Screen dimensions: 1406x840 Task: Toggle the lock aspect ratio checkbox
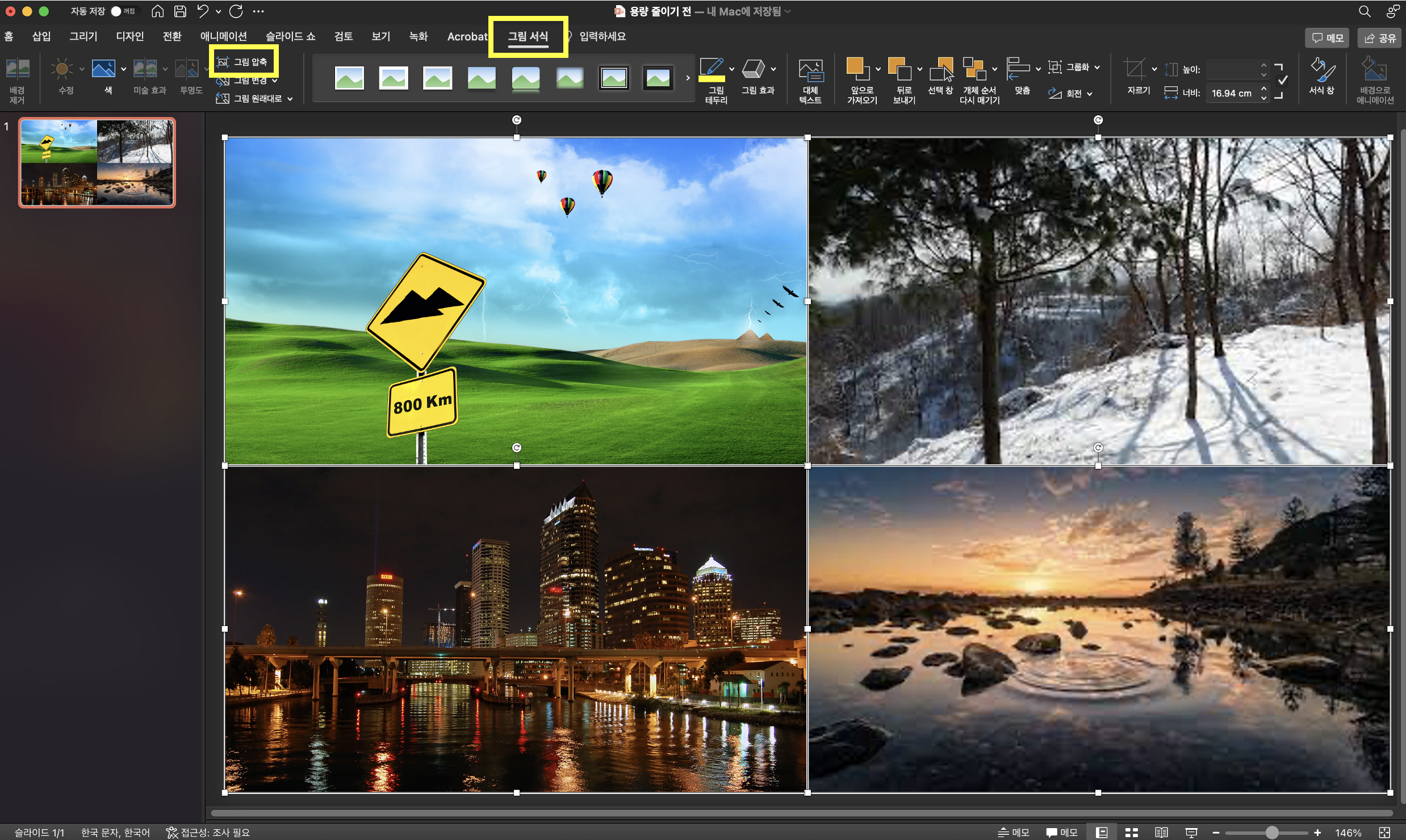1283,80
